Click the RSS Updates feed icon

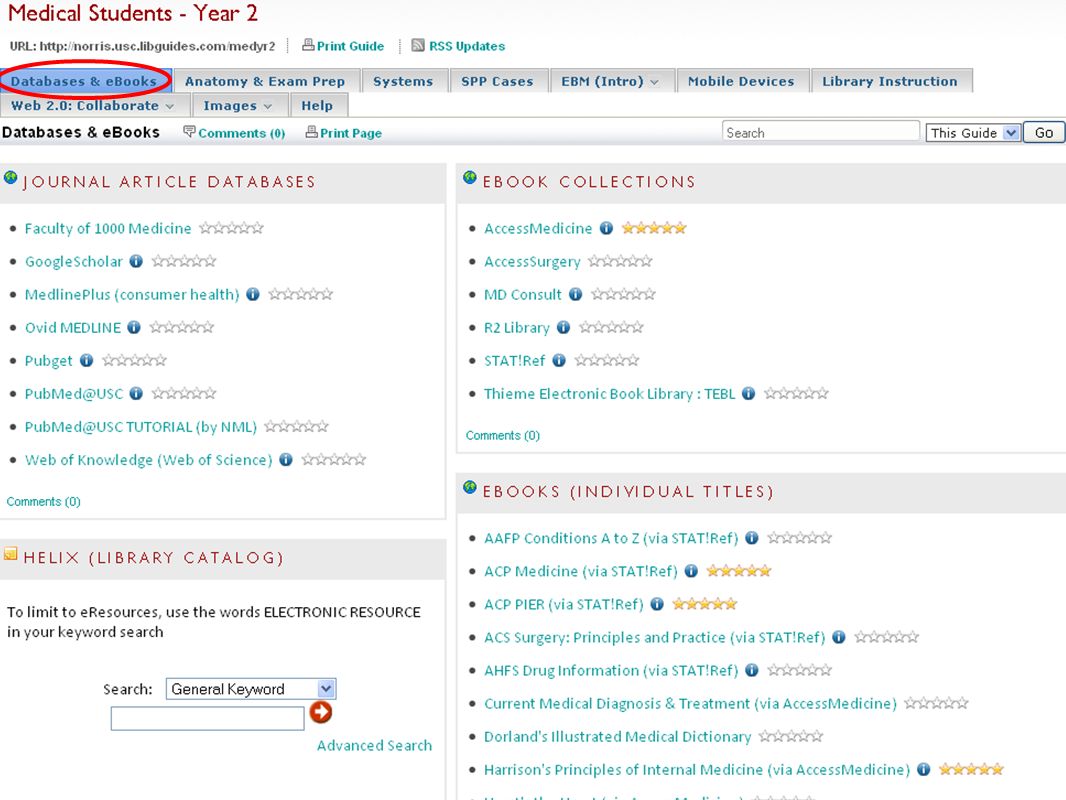coord(418,45)
